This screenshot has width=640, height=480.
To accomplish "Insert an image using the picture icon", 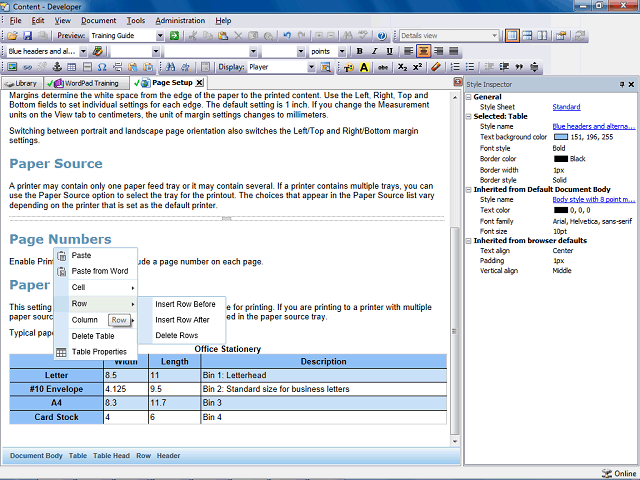I will pos(12,67).
